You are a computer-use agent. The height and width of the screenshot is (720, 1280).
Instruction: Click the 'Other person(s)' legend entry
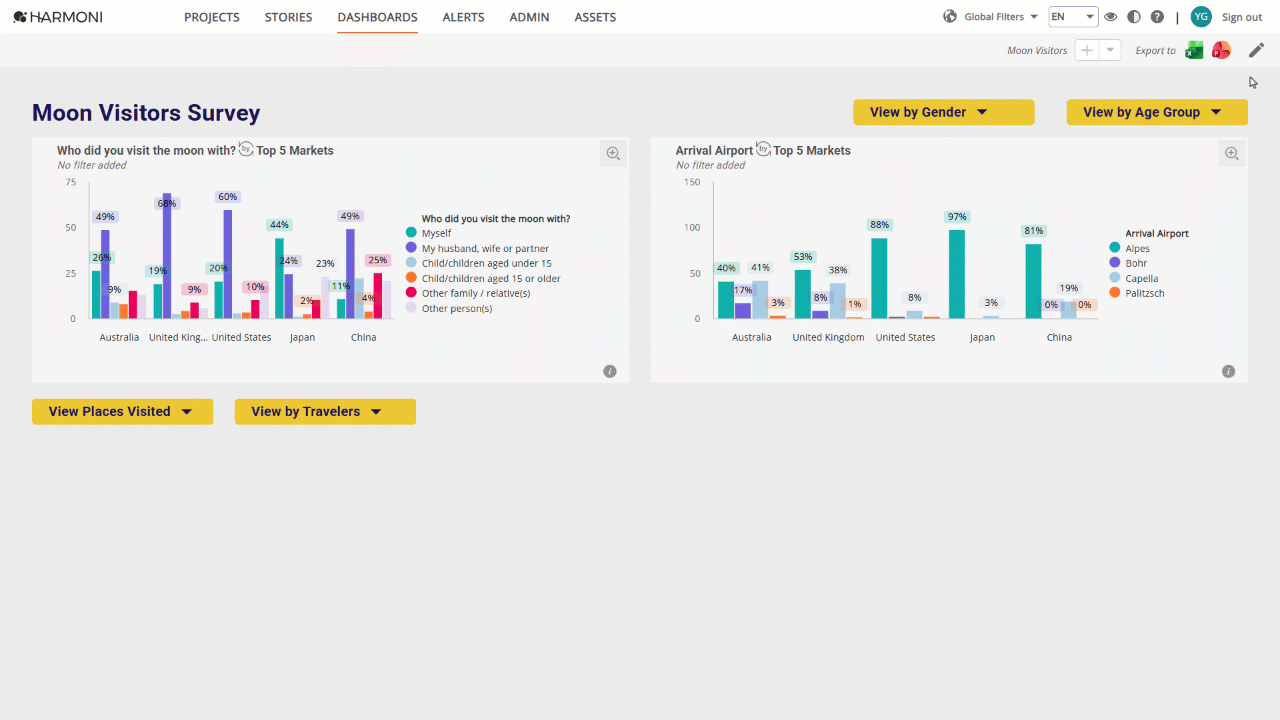click(449, 308)
